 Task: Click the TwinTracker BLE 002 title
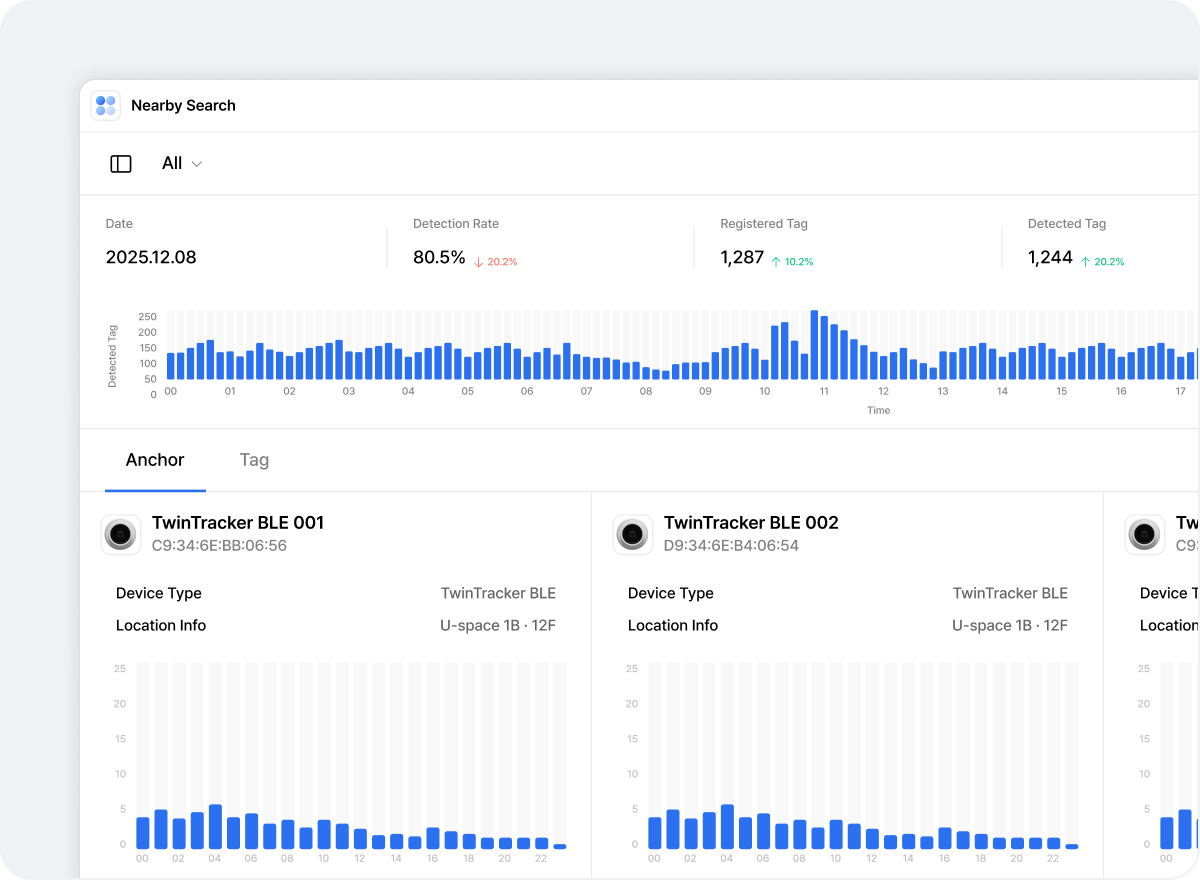tap(751, 523)
